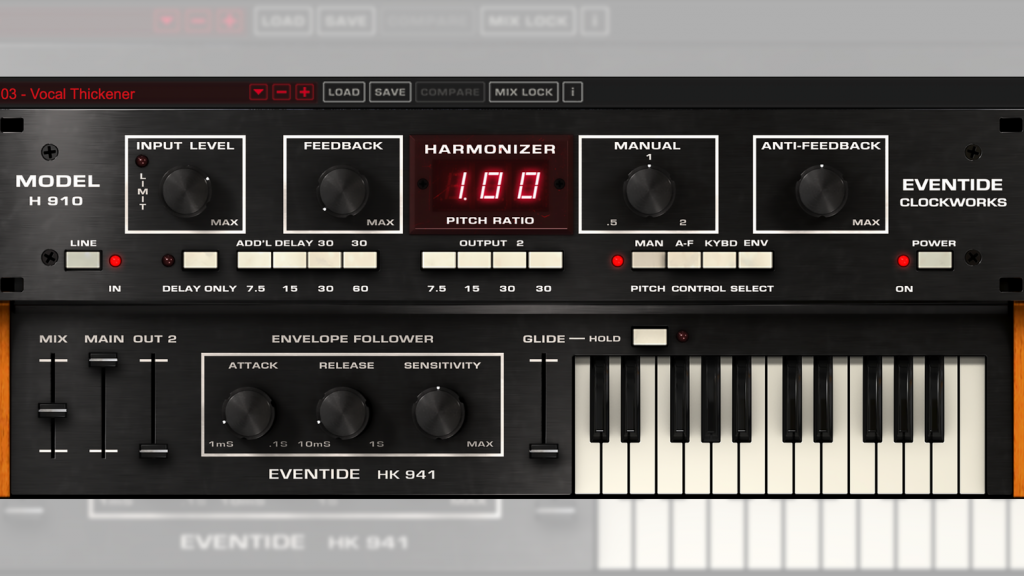Select ENV pitch control
Viewport: 1024px width, 576px height.
pos(756,260)
